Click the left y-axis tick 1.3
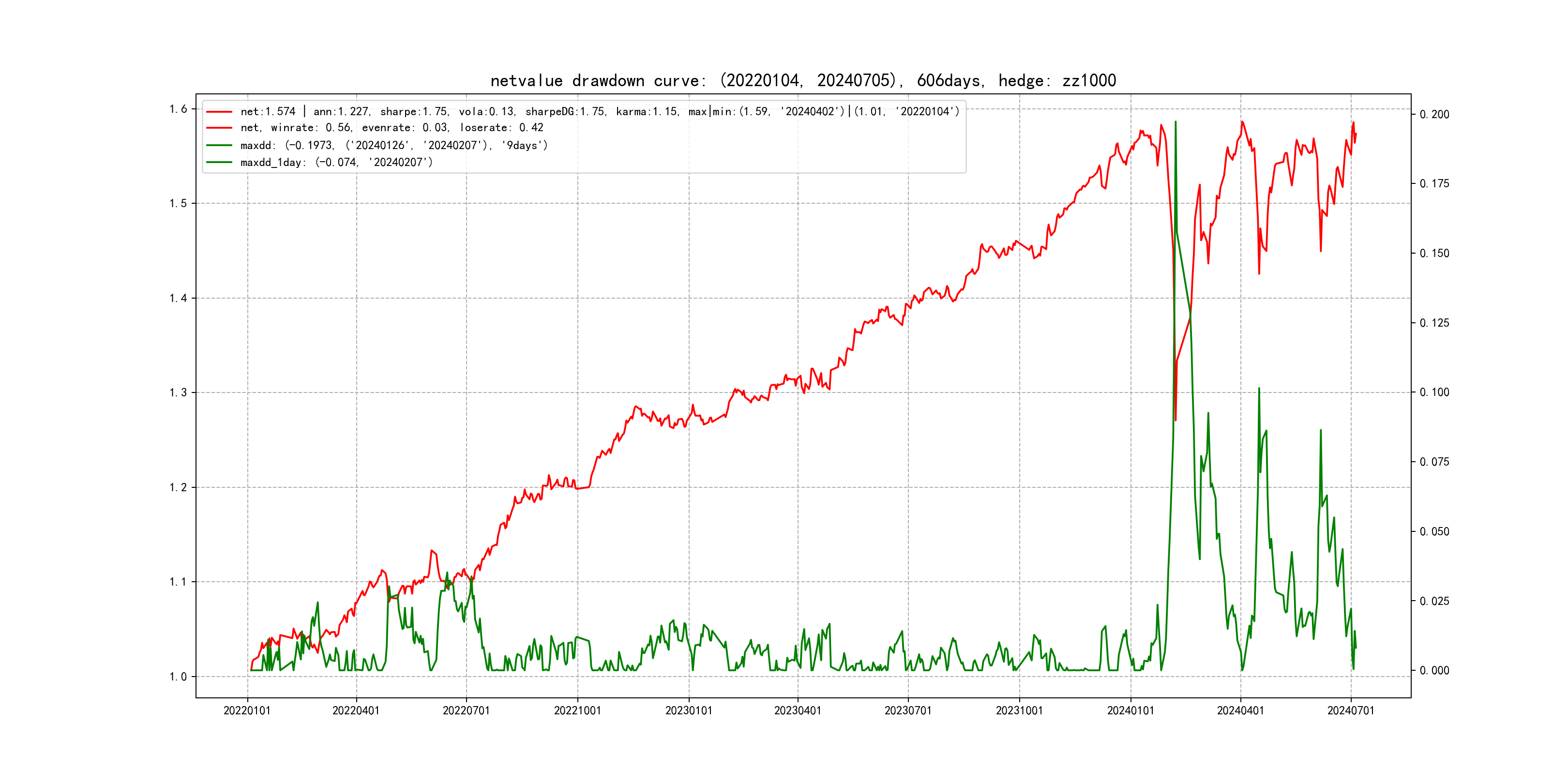Viewport: 1568px width, 784px height. [x=179, y=392]
